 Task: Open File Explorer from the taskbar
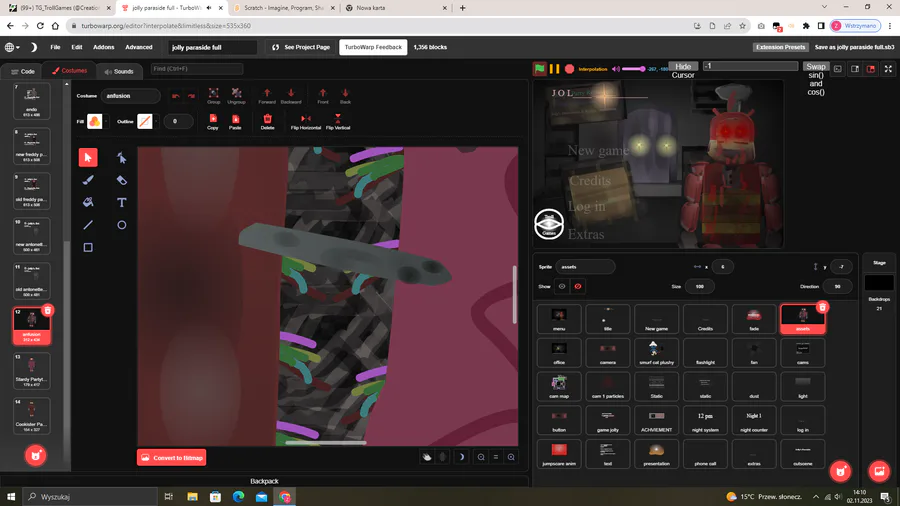point(192,497)
